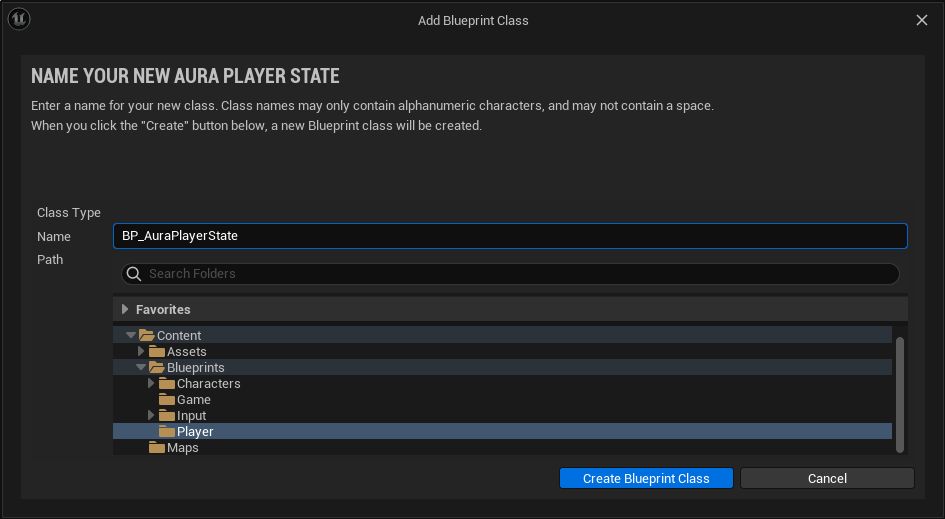Select the Input folder label
The image size is (945, 519).
(191, 416)
